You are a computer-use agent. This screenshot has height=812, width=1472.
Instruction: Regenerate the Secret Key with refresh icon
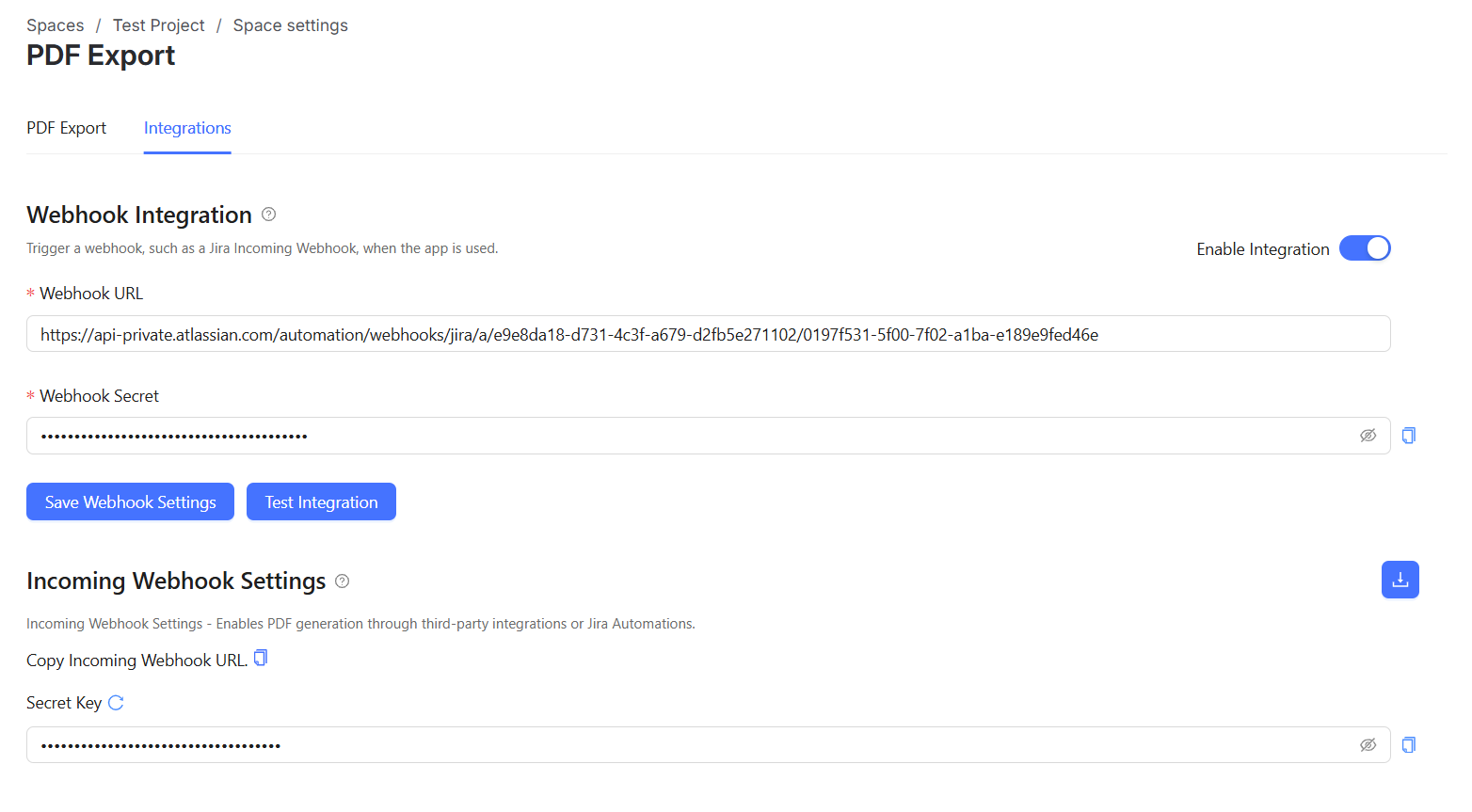116,703
